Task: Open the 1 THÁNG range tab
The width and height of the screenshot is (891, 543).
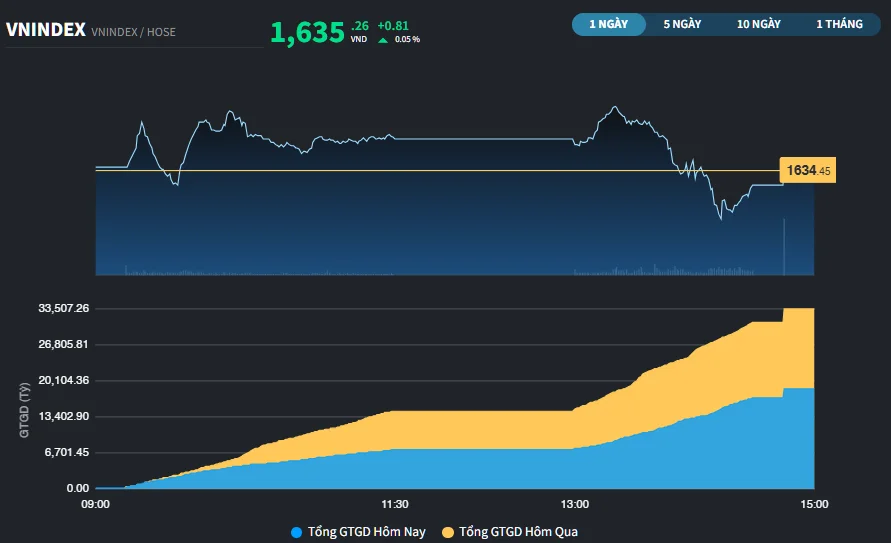Action: (x=839, y=24)
